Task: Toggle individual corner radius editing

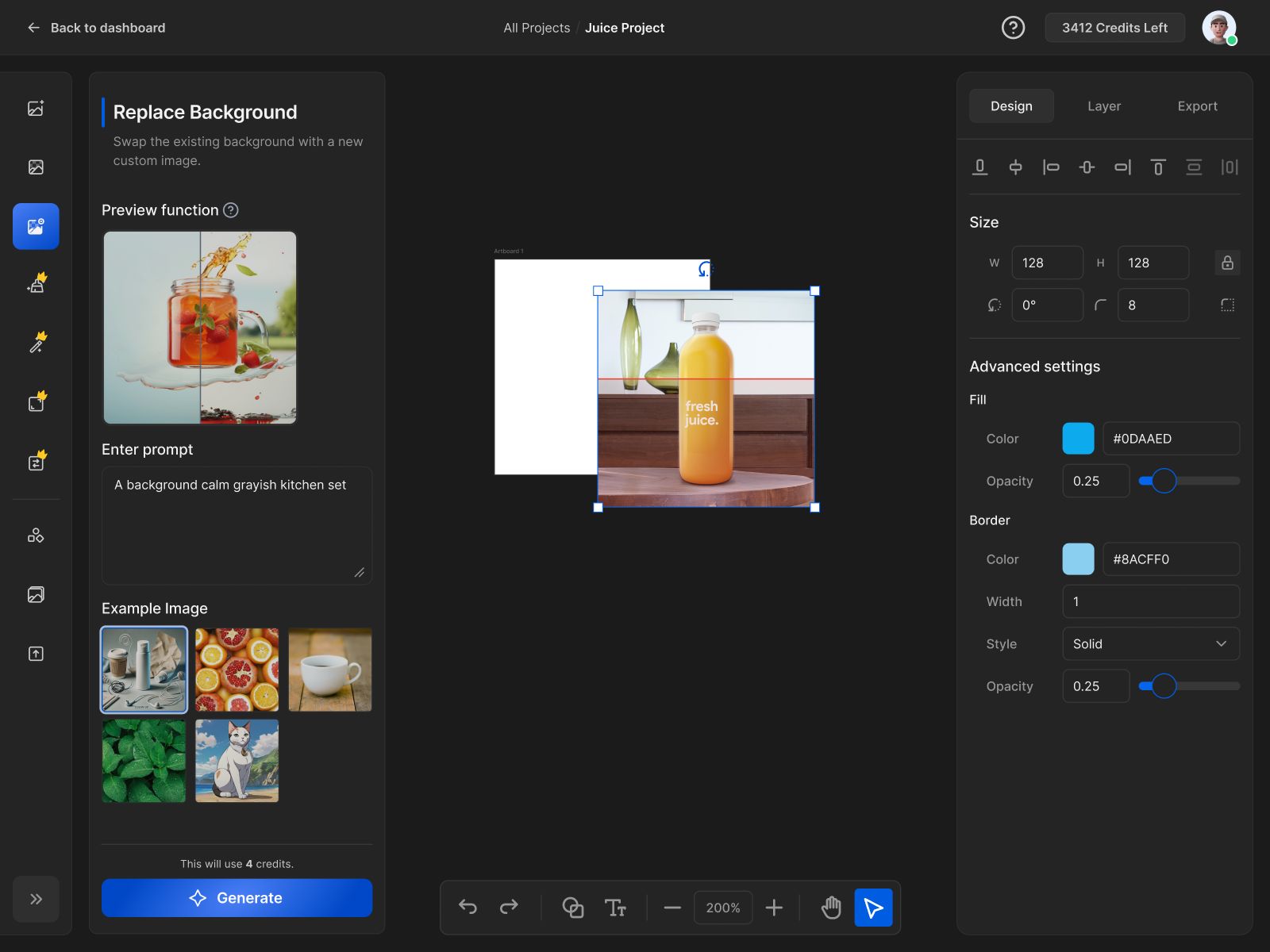Action: pyautogui.click(x=1228, y=305)
